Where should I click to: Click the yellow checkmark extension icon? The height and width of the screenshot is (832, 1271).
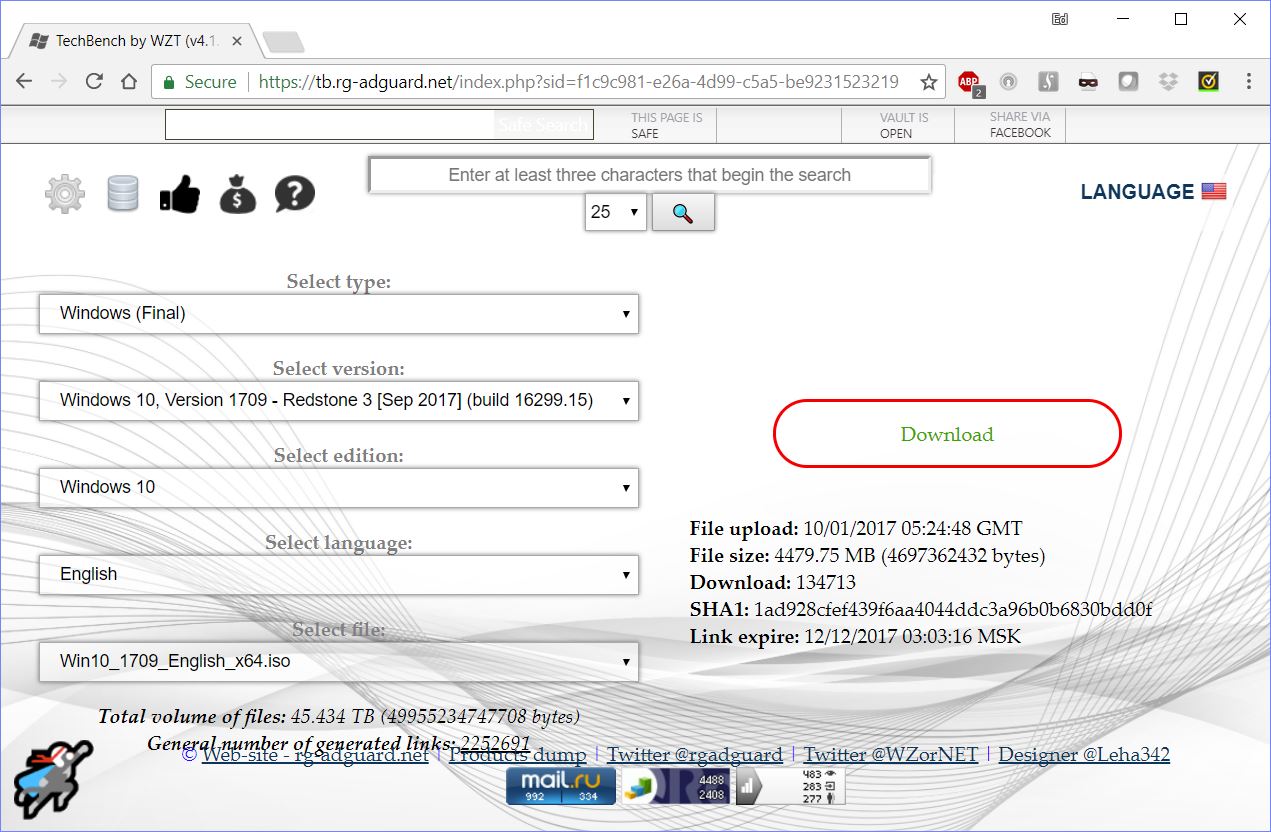click(1208, 82)
